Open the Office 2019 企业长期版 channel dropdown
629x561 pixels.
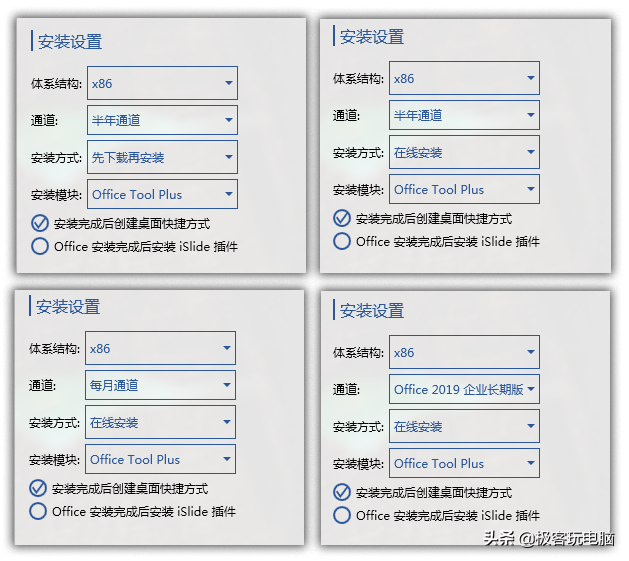pyautogui.click(x=464, y=389)
